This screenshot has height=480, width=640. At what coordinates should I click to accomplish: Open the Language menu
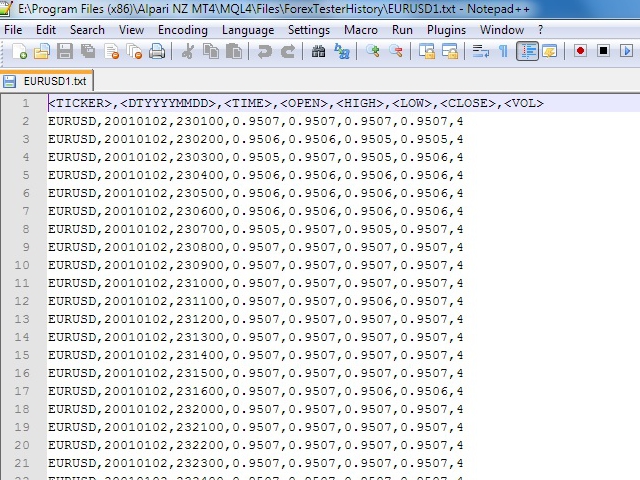pos(248,30)
